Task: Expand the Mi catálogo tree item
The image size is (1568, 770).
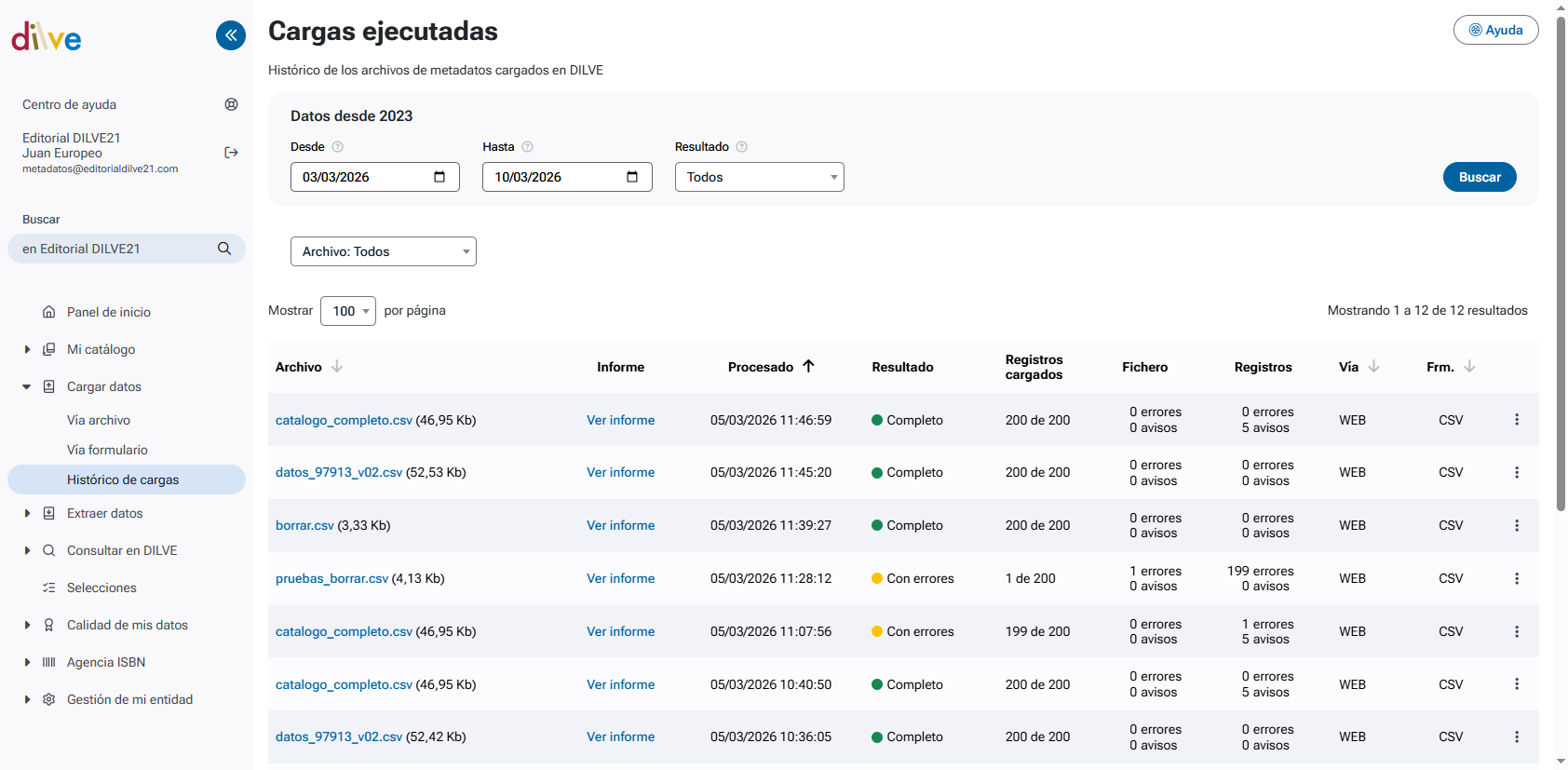Action: [27, 349]
